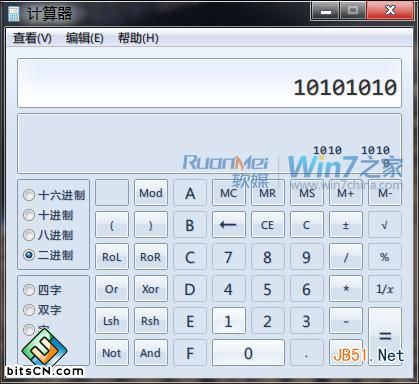Click the digit 0 key
Screen dimensions: 419x384
248,353
